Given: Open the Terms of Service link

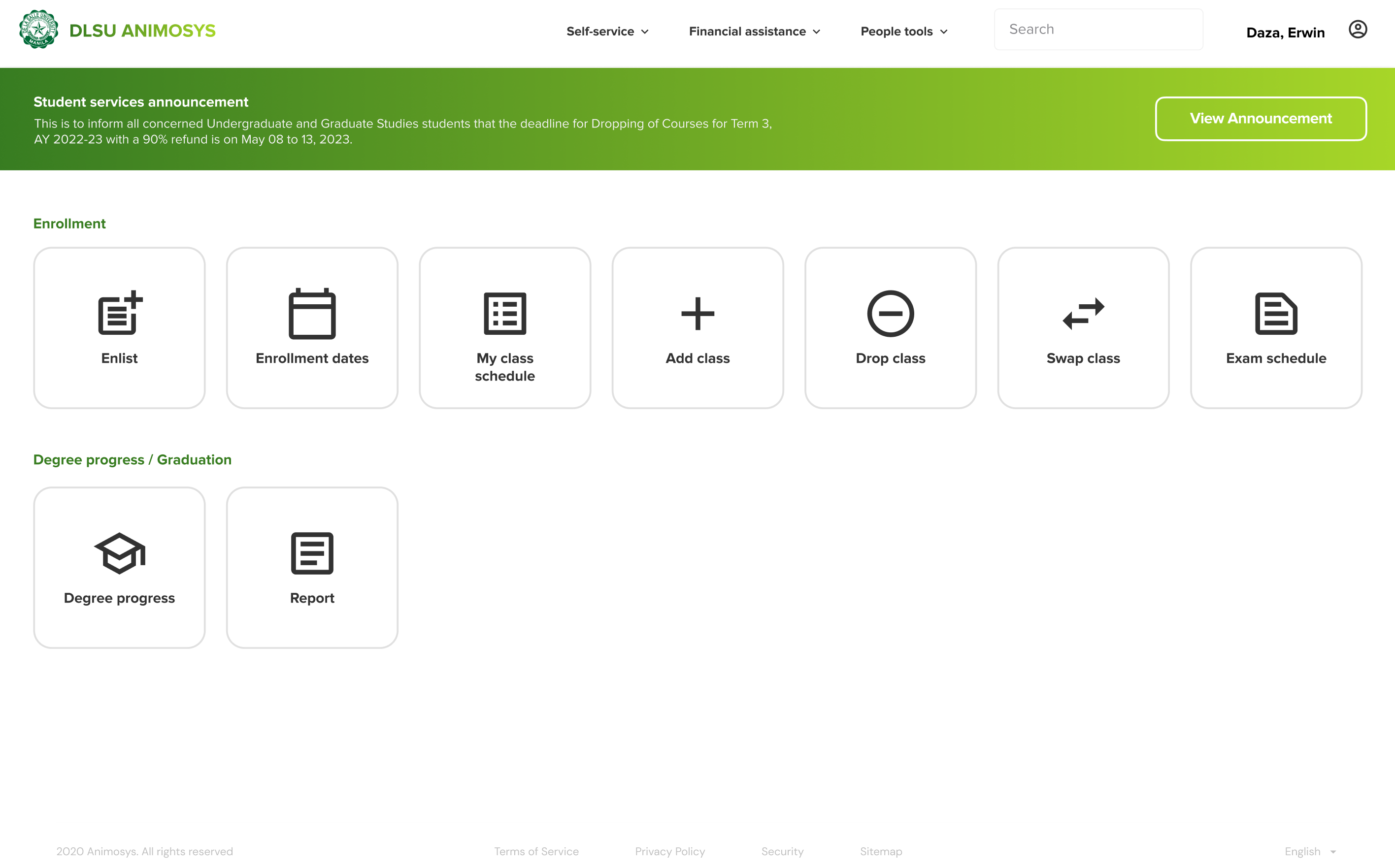Looking at the screenshot, I should [x=536, y=851].
